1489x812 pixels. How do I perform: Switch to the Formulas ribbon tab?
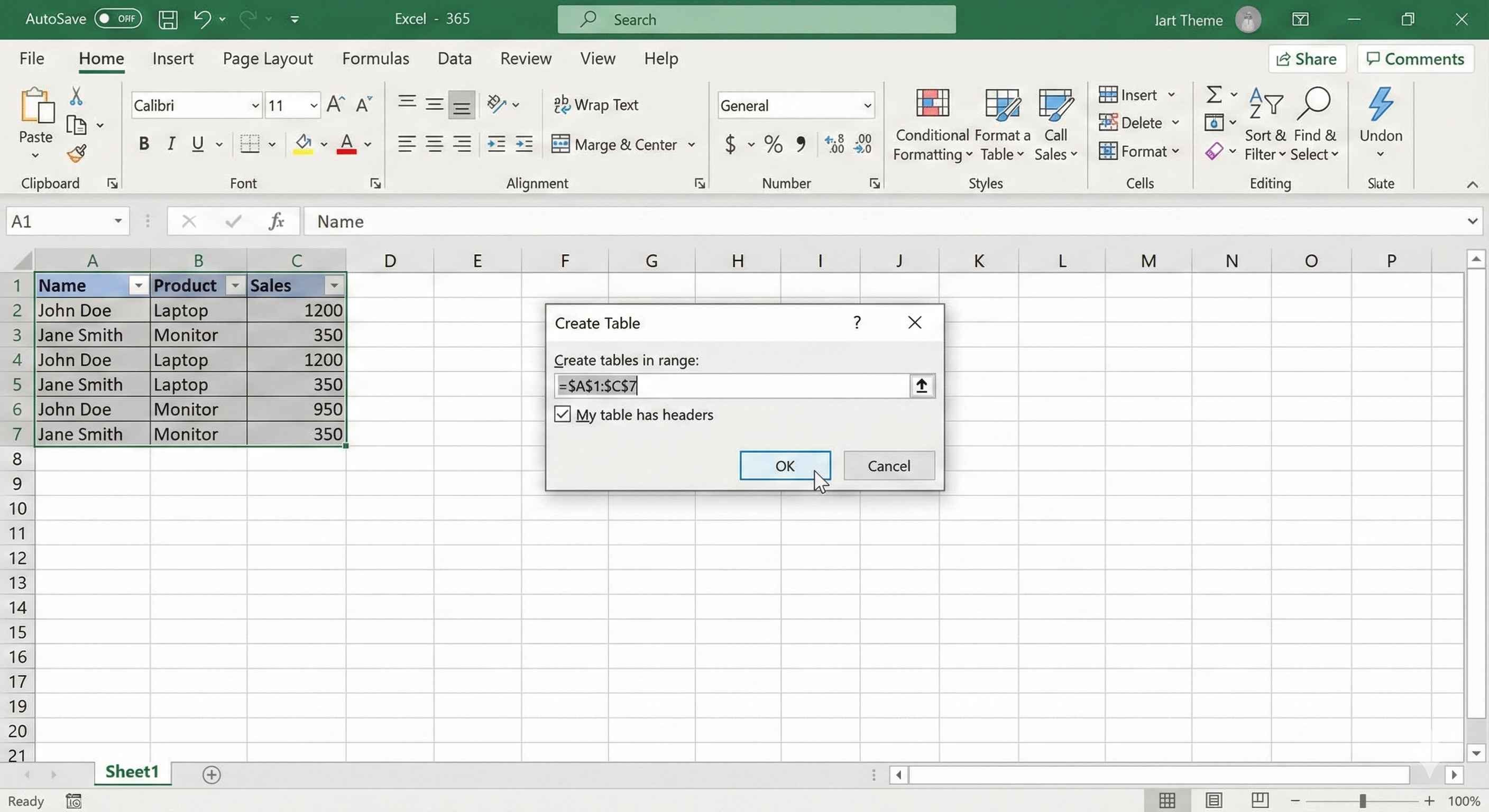375,58
